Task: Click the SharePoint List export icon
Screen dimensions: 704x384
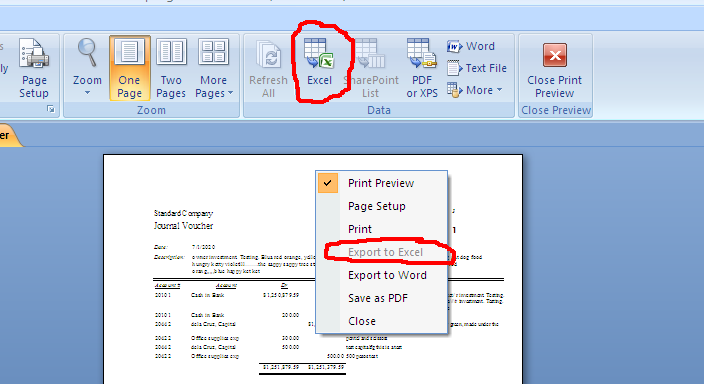Action: click(370, 68)
